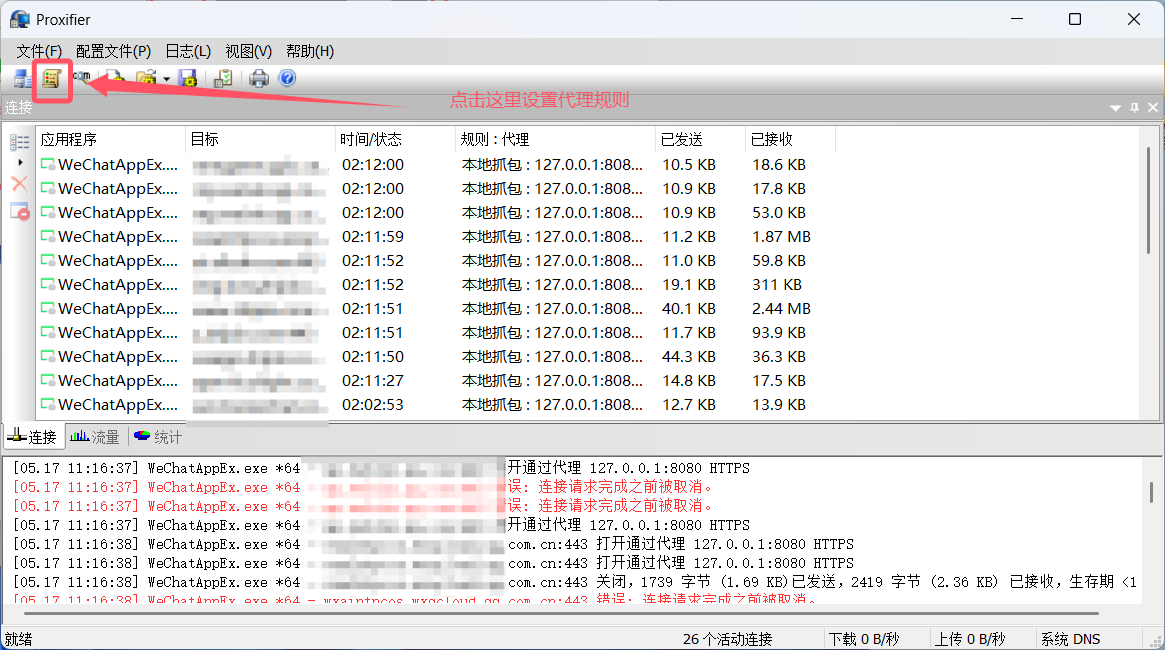The width and height of the screenshot is (1165, 650).
Task: Click the list view icon in sidebar
Action: [x=19, y=142]
